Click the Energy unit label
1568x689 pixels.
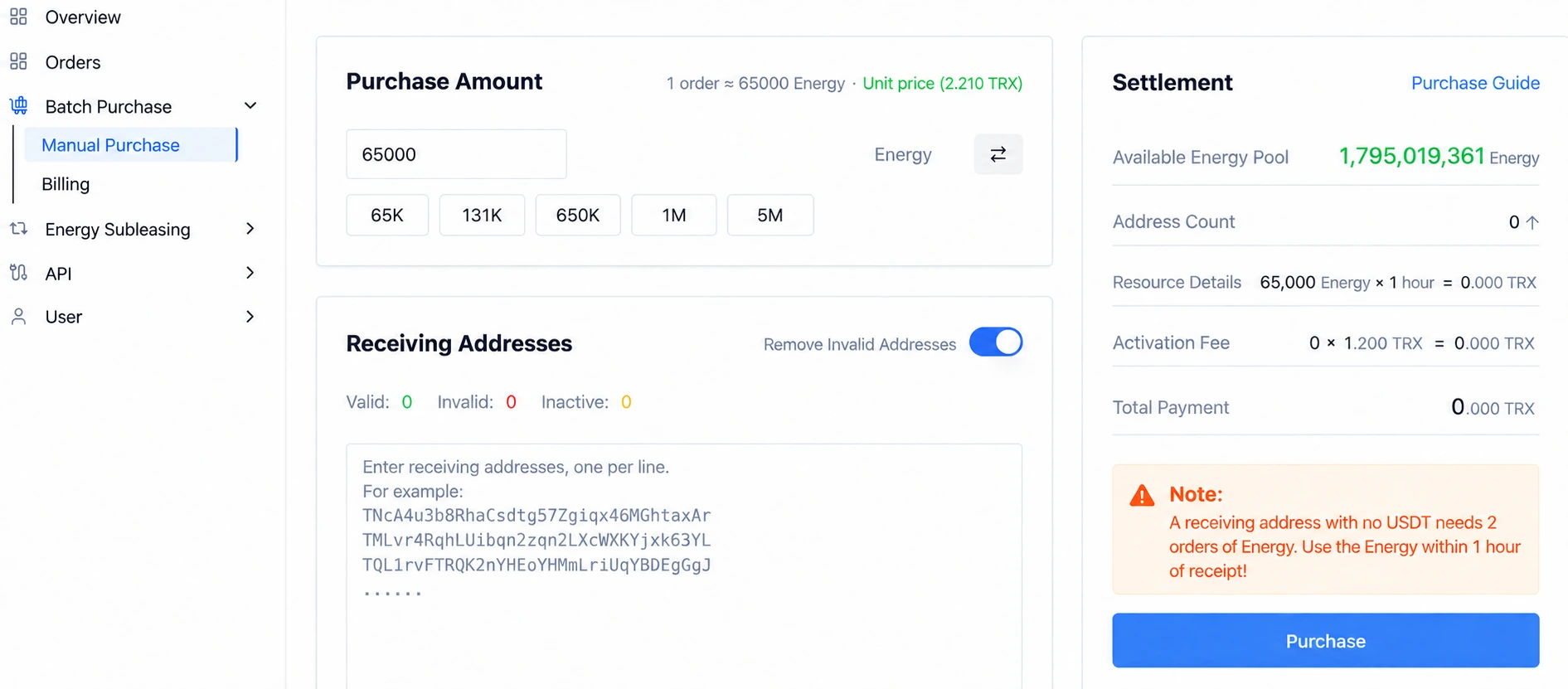pyautogui.click(x=903, y=155)
